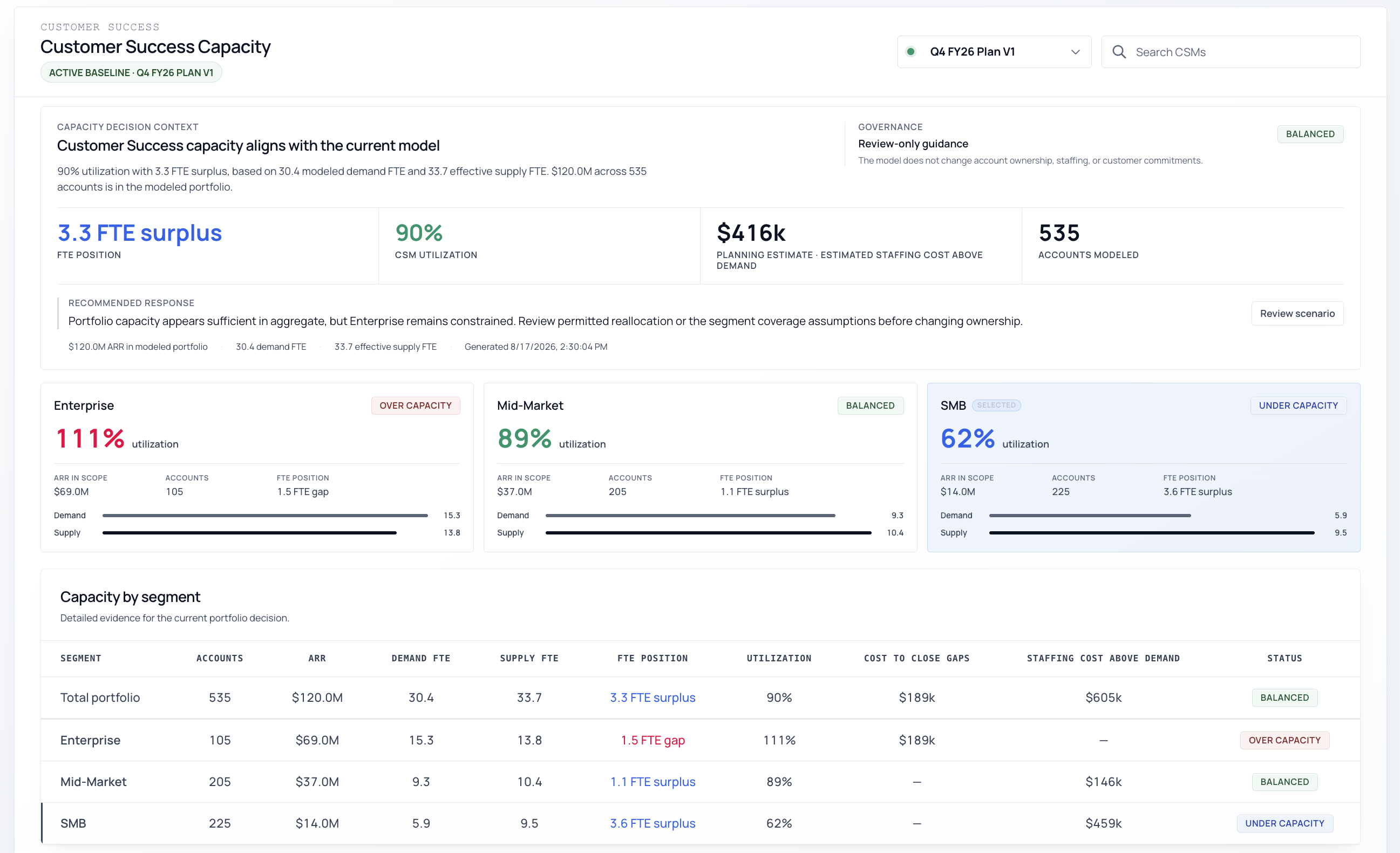Click the SMB Selected tag
This screenshot has width=1400, height=853.
(x=996, y=405)
